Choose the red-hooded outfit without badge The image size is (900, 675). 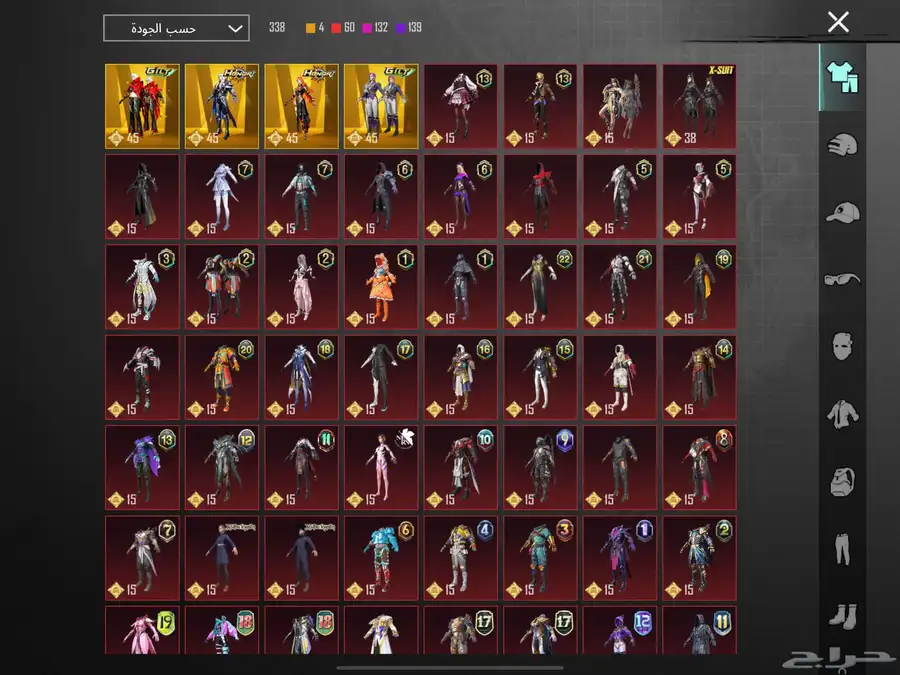point(541,196)
